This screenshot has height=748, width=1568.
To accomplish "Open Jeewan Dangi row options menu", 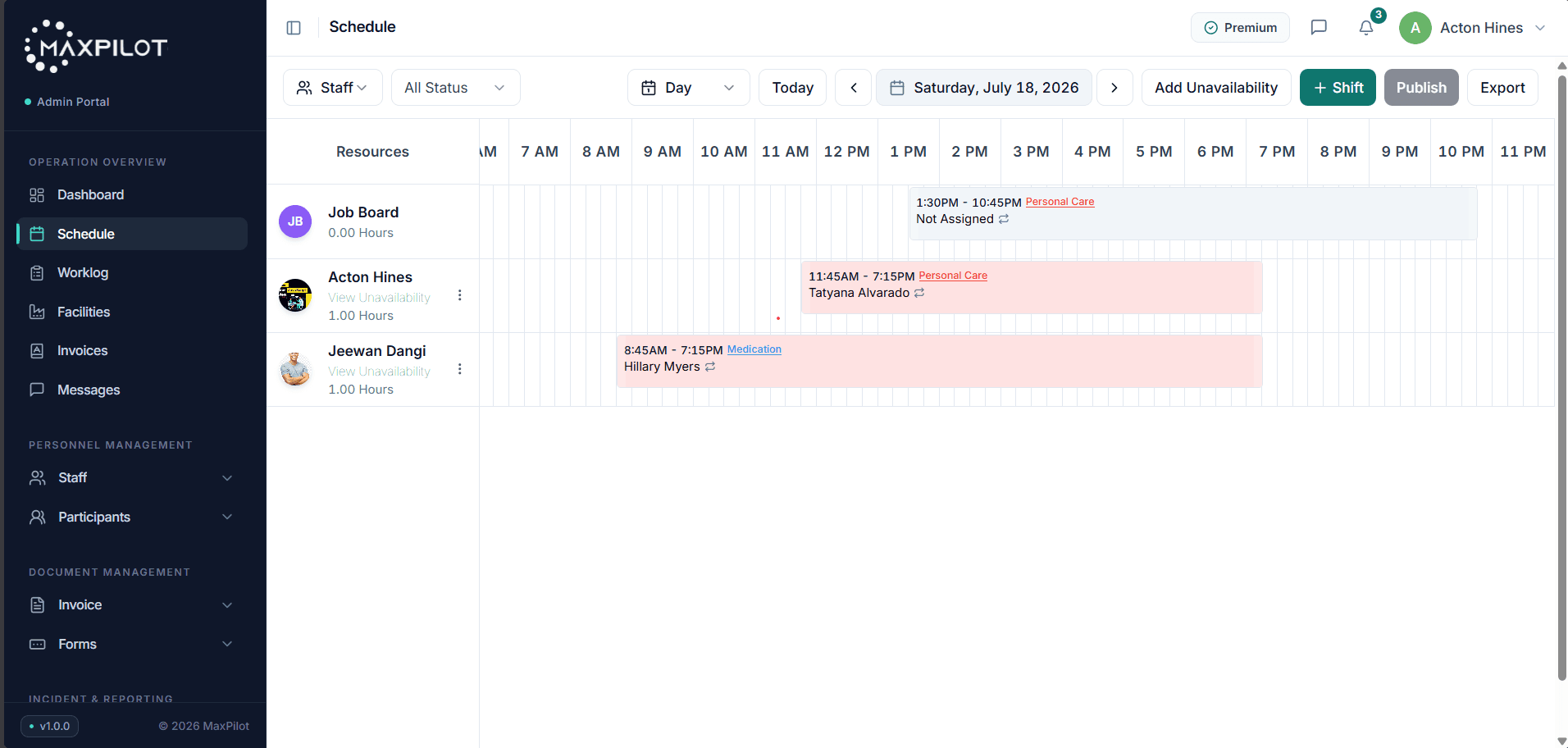I will [459, 369].
